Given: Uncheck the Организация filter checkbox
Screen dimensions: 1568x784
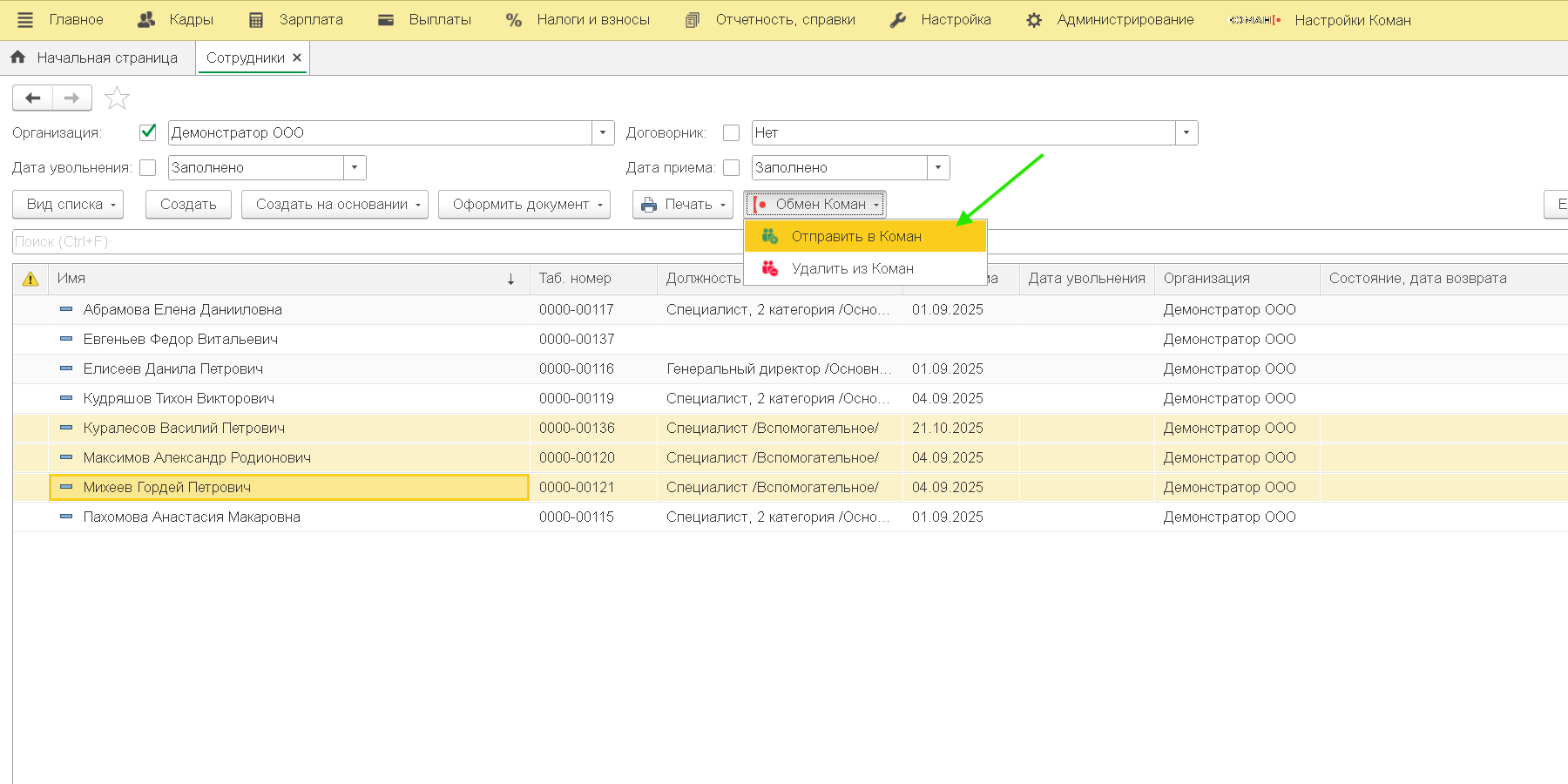Looking at the screenshot, I should pyautogui.click(x=148, y=132).
